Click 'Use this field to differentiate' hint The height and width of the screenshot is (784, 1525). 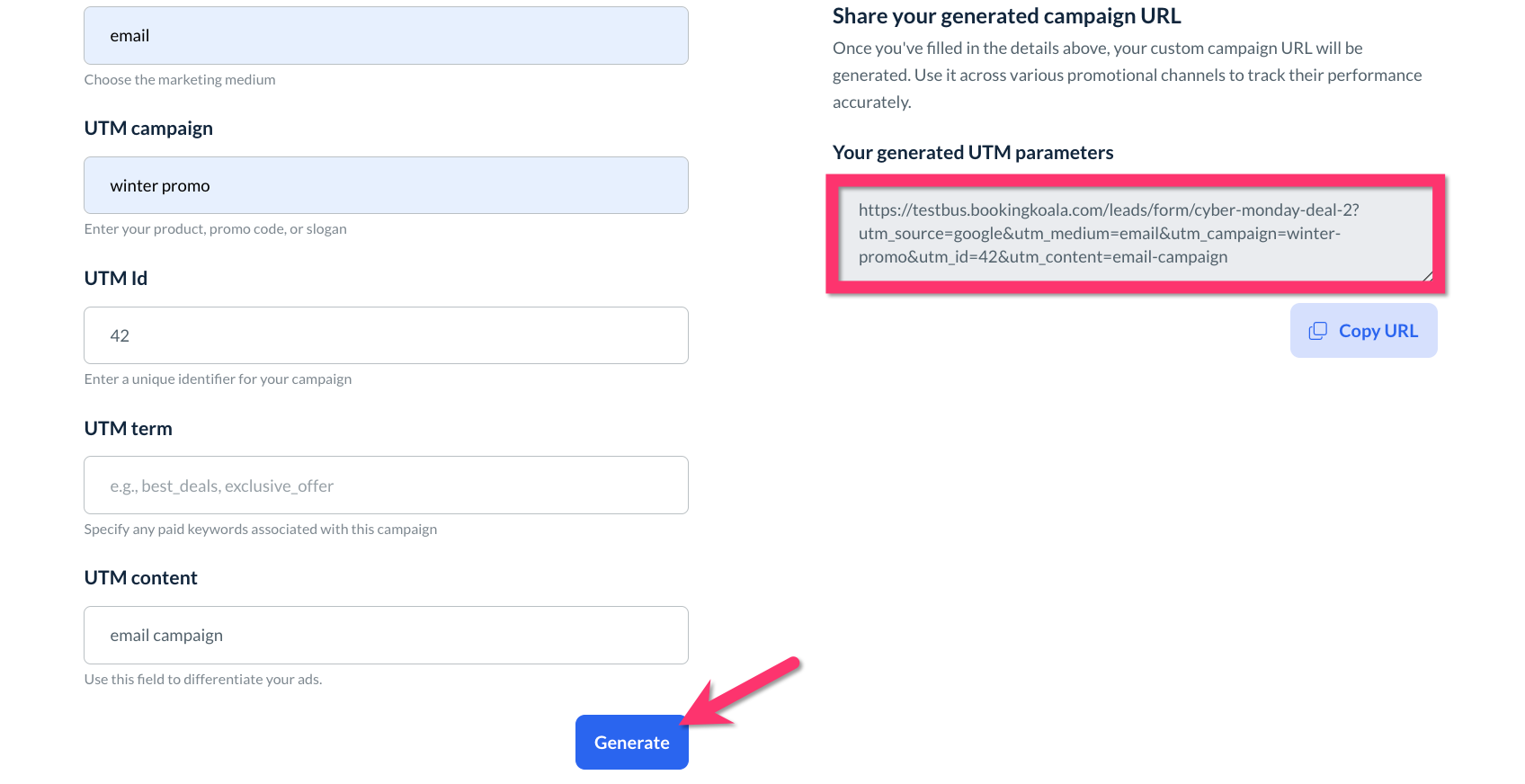202,680
